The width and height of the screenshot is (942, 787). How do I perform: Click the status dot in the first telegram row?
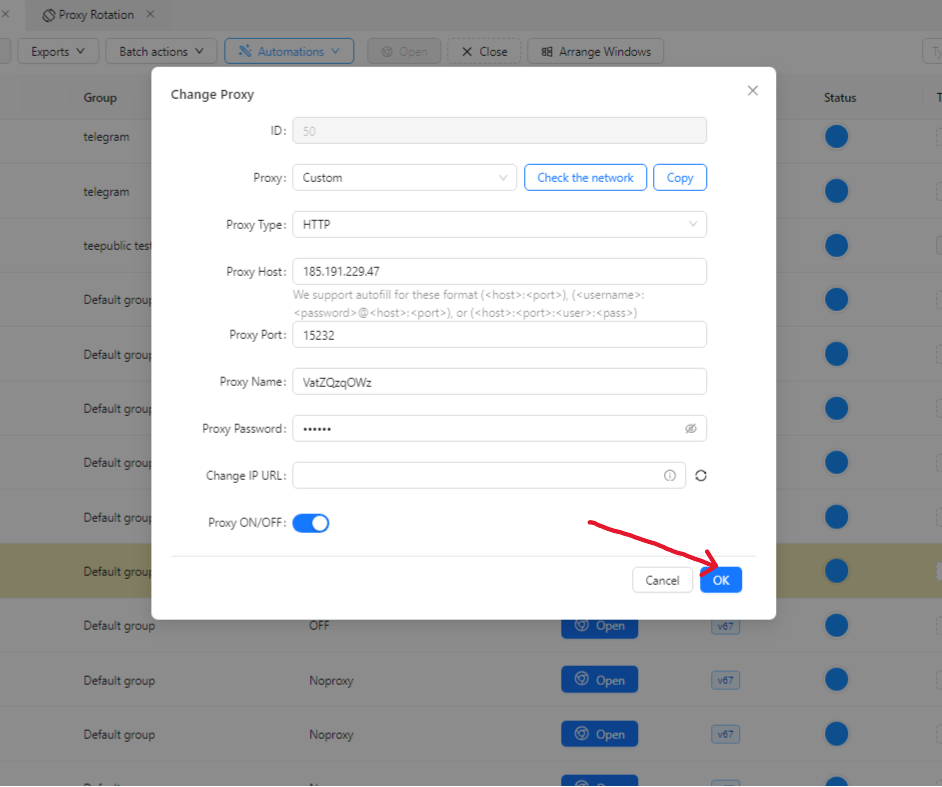(836, 136)
